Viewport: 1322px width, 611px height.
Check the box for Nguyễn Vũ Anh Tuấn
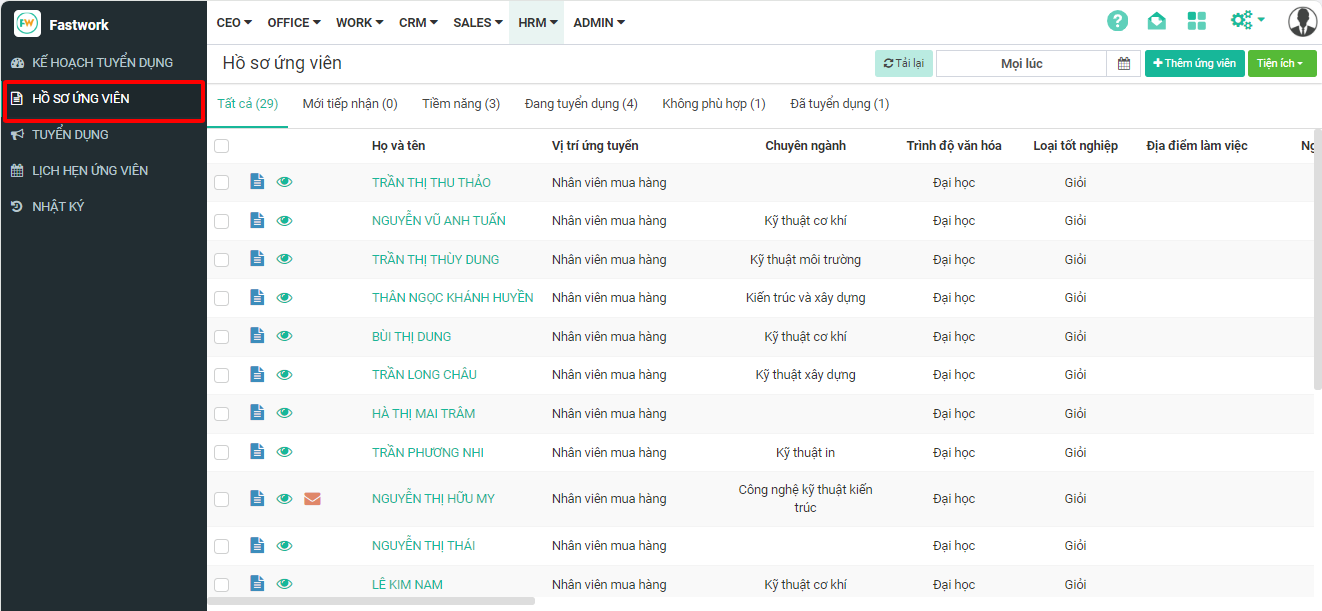pyautogui.click(x=222, y=221)
